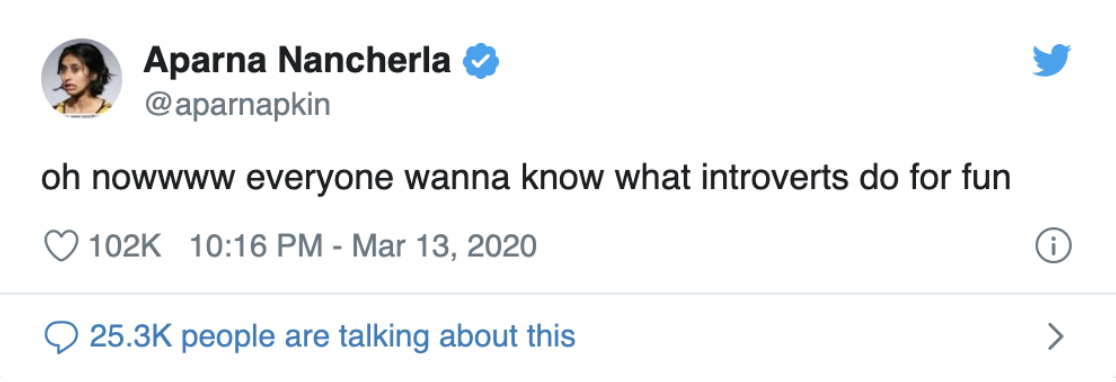
Task: Click "talking about this" in the footer
Action: click(x=457, y=336)
